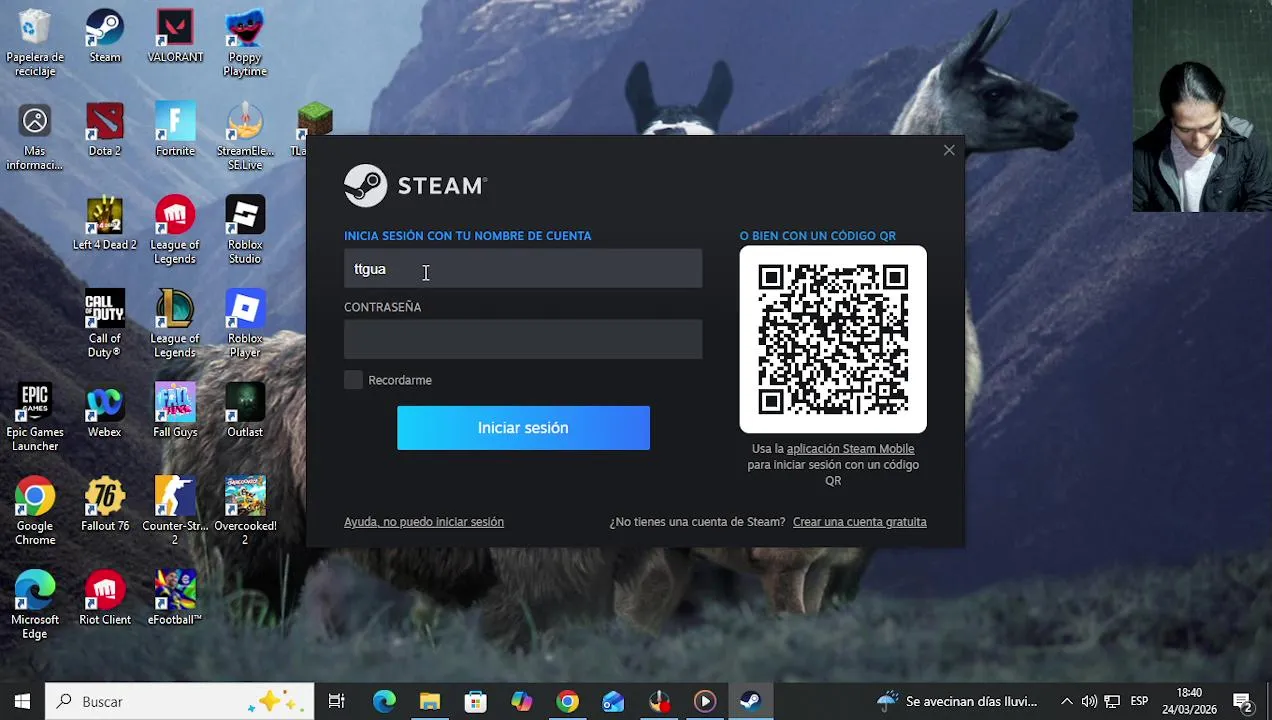Close the Steam login window
1272x720 pixels.
click(949, 150)
